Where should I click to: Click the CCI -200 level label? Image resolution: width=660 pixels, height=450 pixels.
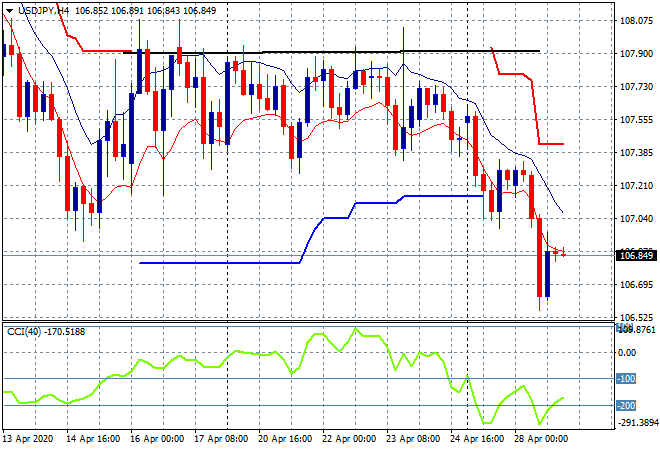click(x=626, y=406)
